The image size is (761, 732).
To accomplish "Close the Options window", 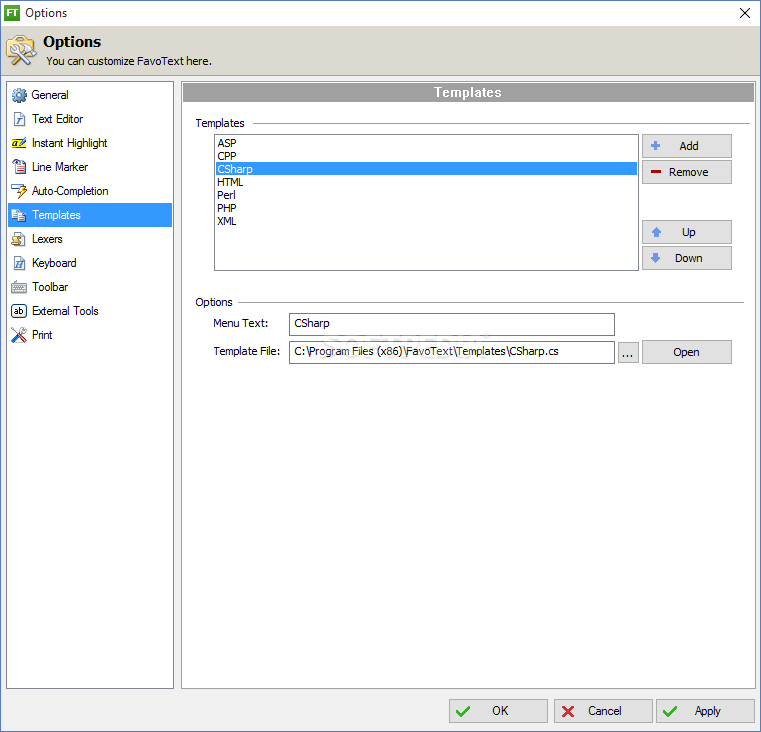I will click(745, 13).
